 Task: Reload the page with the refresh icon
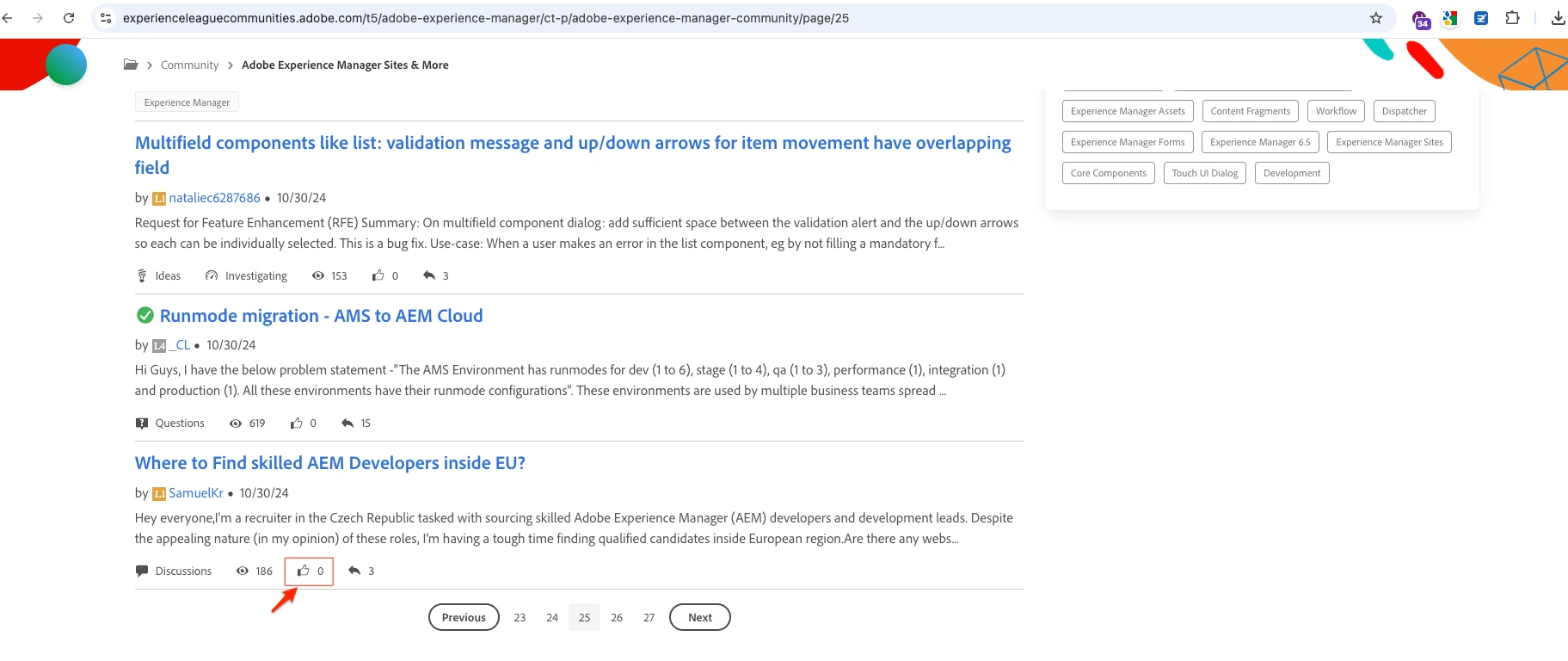[69, 18]
